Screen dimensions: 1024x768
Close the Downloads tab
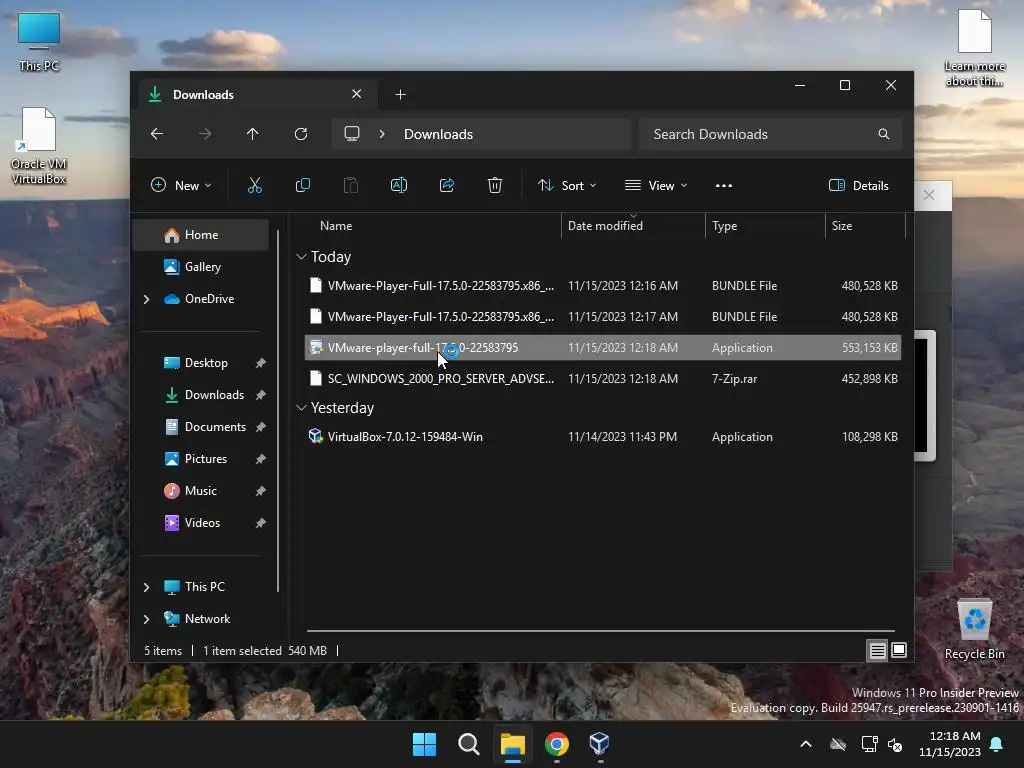[x=357, y=94]
